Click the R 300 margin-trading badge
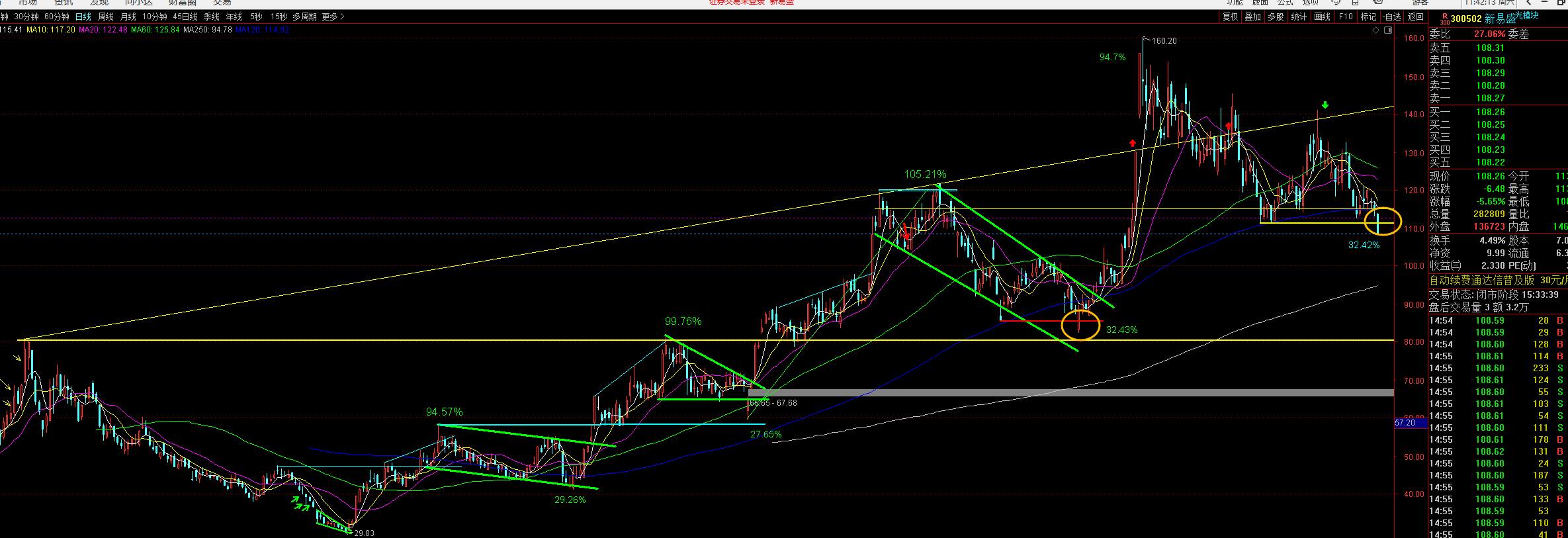Viewport: 1568px width, 538px height. [1444, 19]
